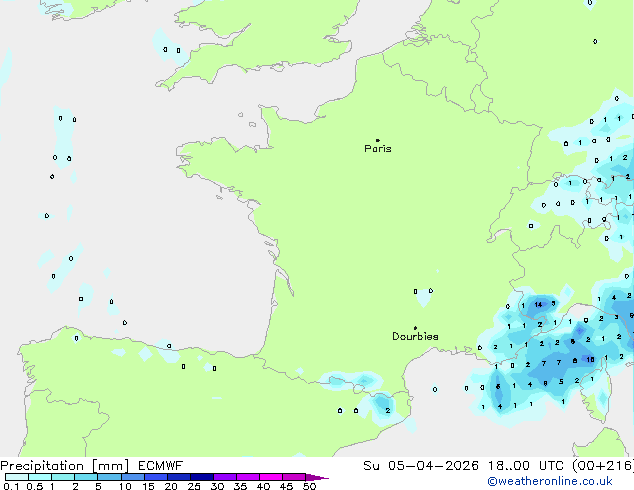Viewport: 634px width, 490px height.
Task: Select the black dot marking Paris
Action: coord(378,140)
